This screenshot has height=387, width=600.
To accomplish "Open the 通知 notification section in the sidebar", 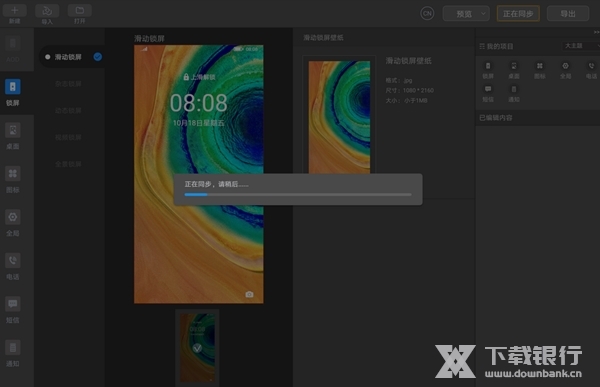I will (13, 353).
